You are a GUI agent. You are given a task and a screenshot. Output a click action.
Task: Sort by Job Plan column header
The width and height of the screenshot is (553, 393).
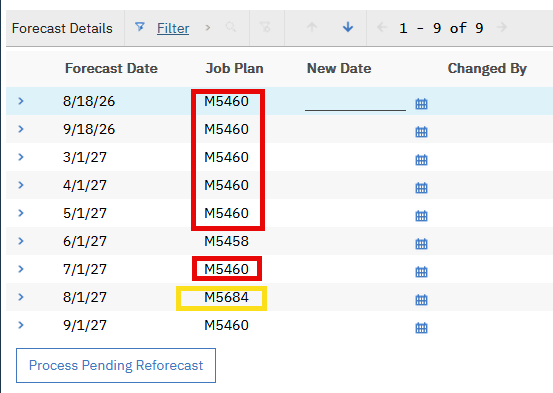(x=235, y=68)
